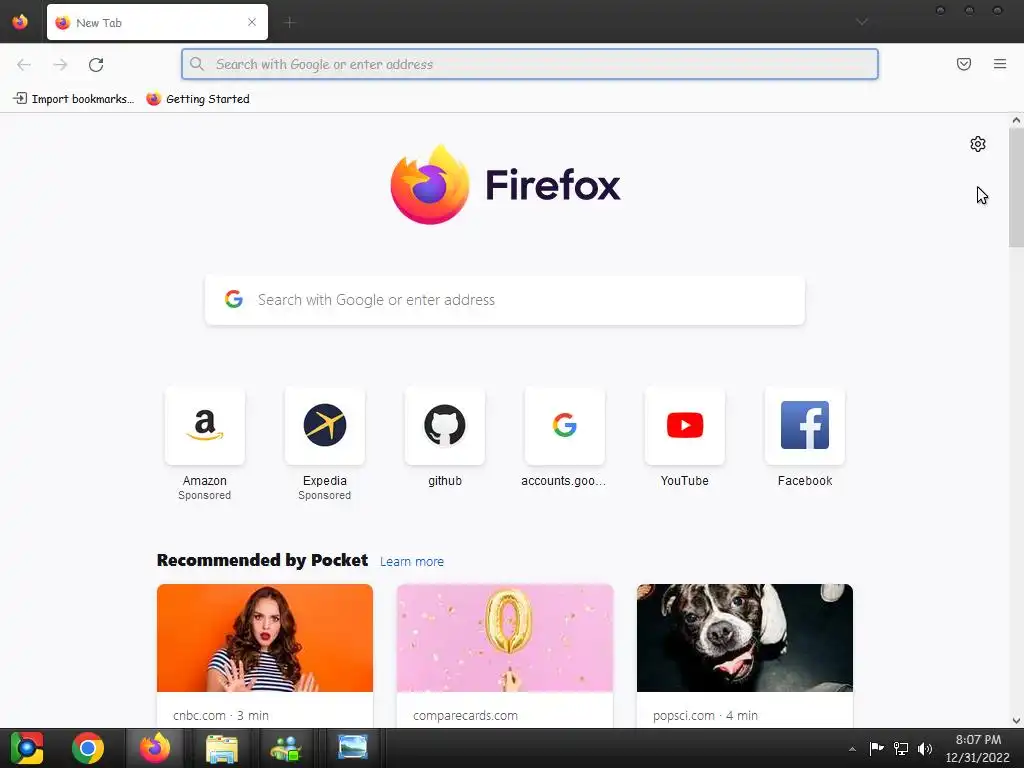Open the Firefox application menu
This screenshot has width=1024, height=768.
coord(999,64)
